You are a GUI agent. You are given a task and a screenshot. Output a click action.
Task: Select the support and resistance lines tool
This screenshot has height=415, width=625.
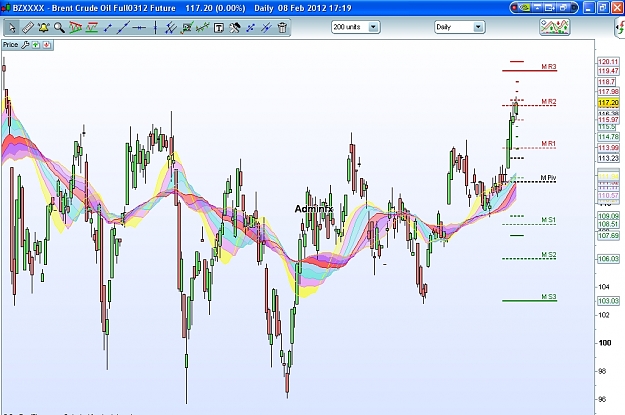[91, 28]
